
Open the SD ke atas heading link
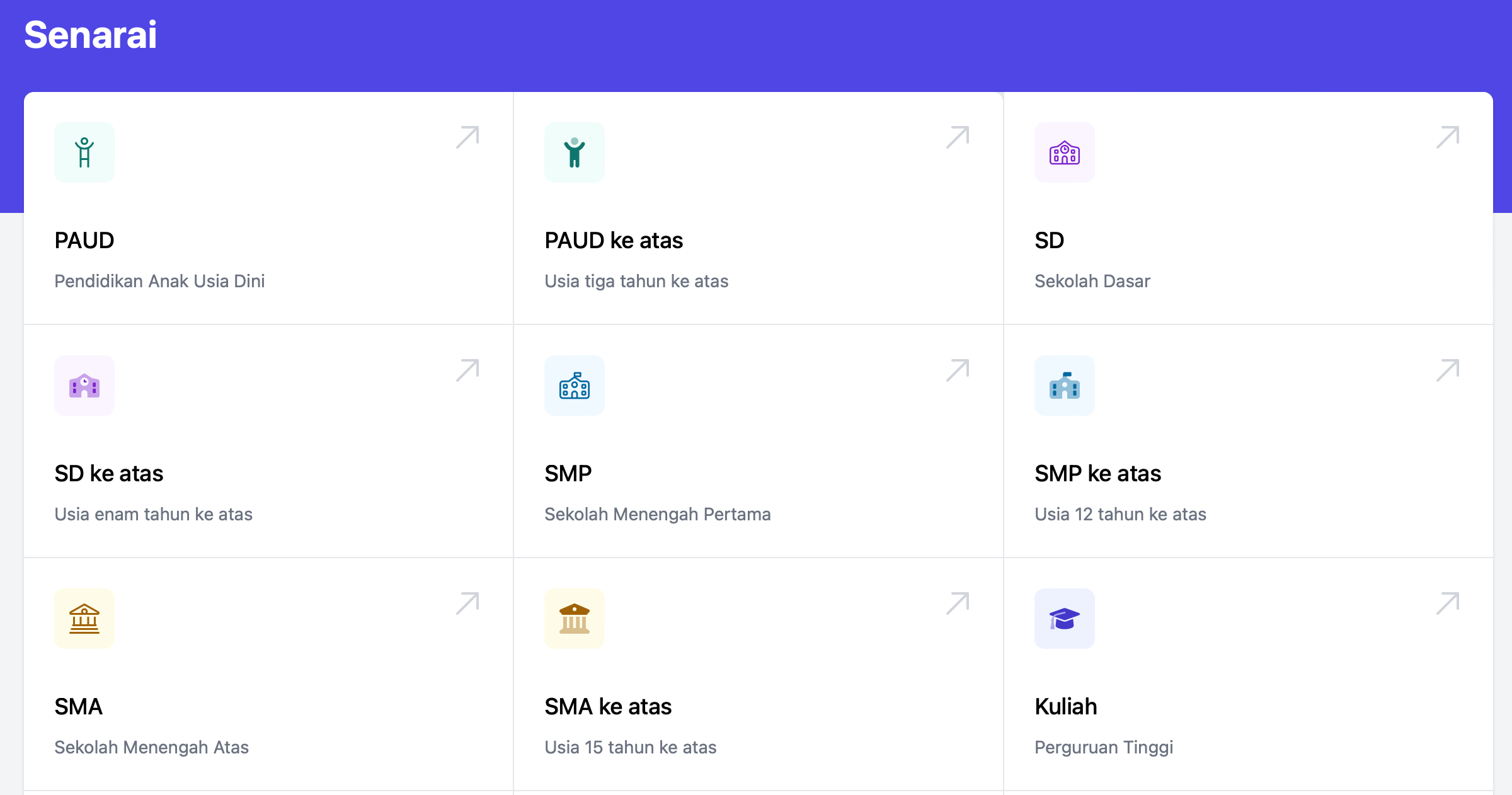click(x=109, y=474)
